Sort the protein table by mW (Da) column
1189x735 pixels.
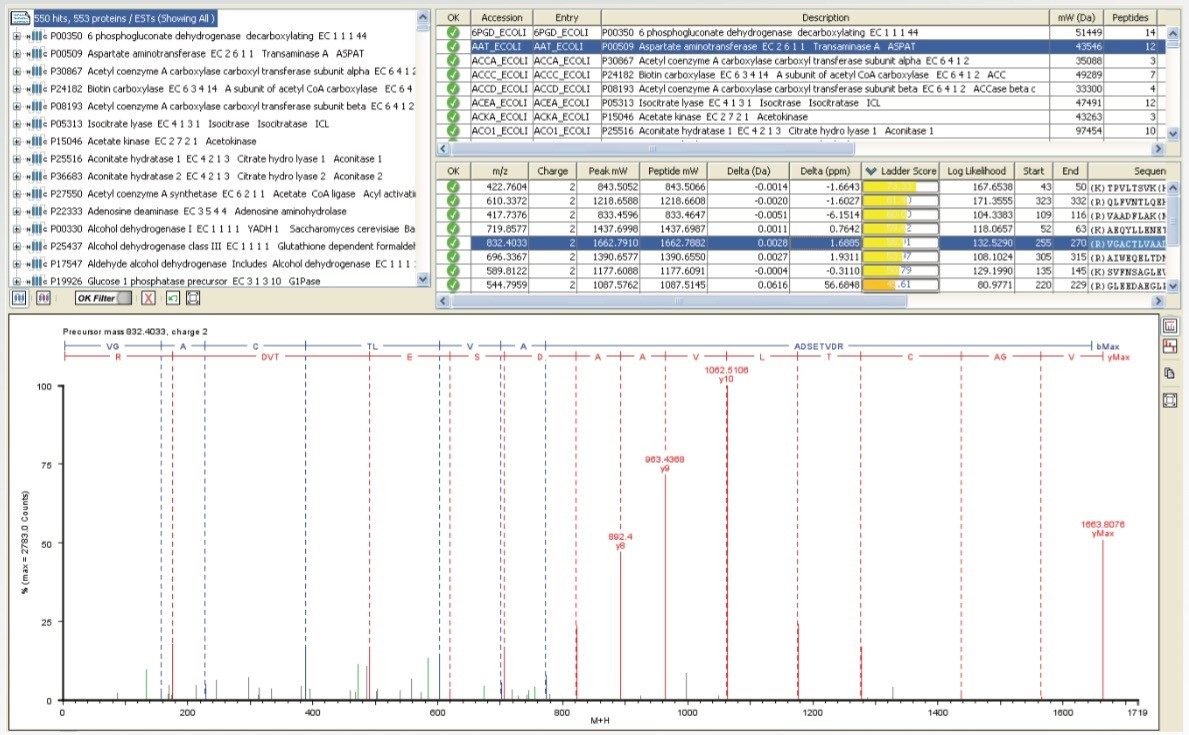tap(1077, 17)
